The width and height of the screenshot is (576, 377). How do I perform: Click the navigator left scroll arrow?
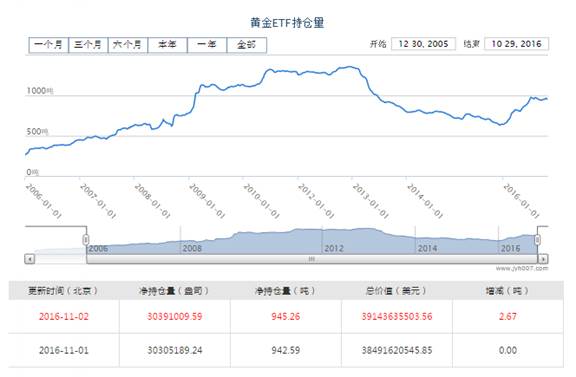pos(29,259)
